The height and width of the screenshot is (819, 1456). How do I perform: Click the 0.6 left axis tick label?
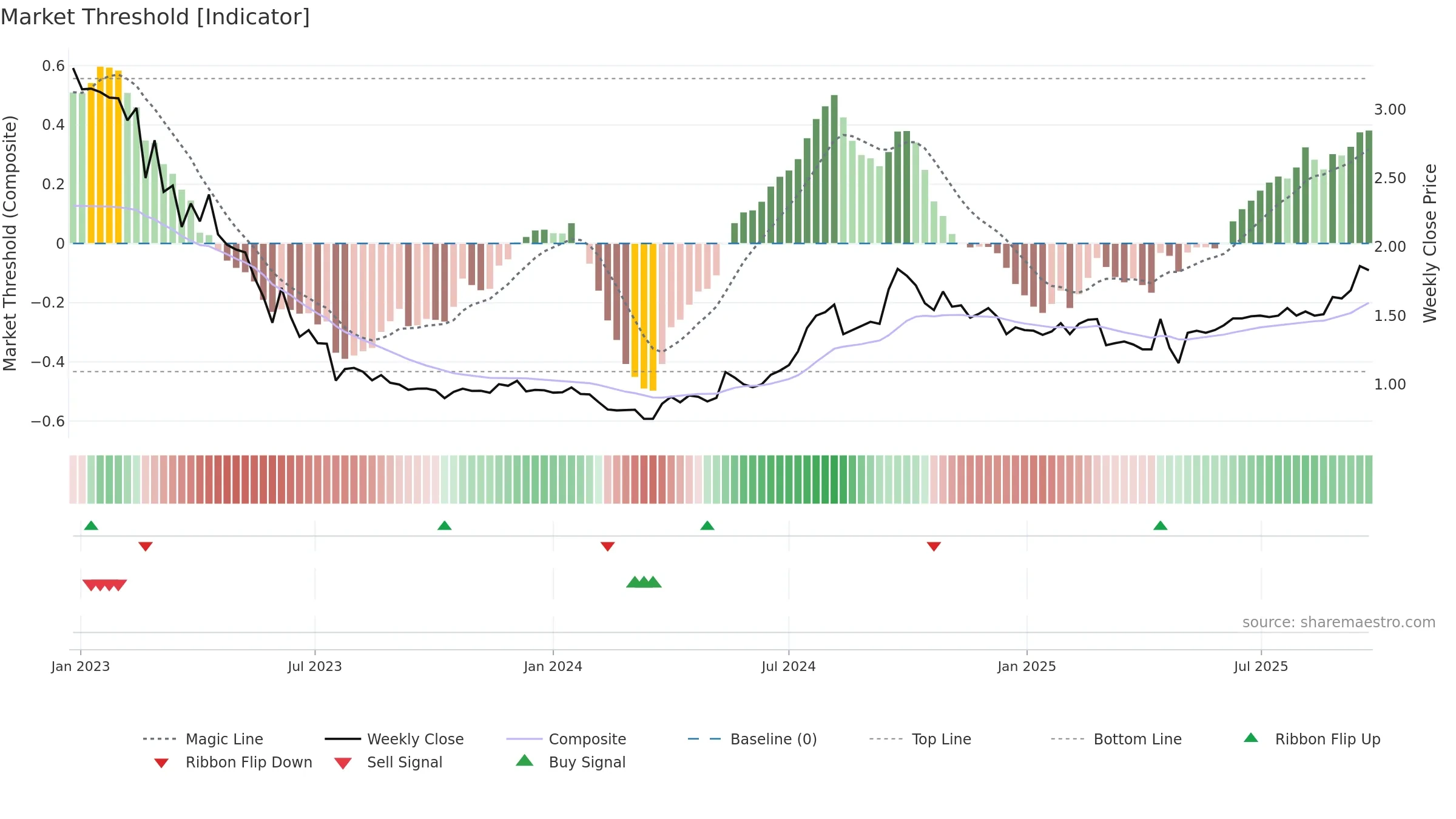[53, 66]
